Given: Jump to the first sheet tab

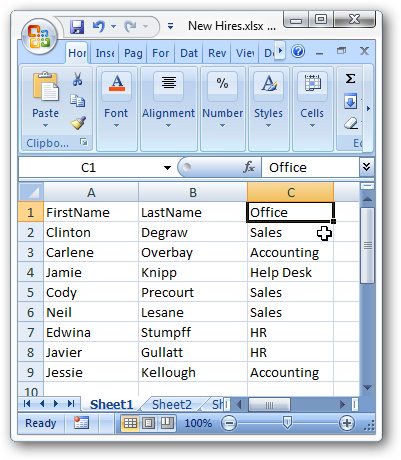Looking at the screenshot, I should pos(27,404).
